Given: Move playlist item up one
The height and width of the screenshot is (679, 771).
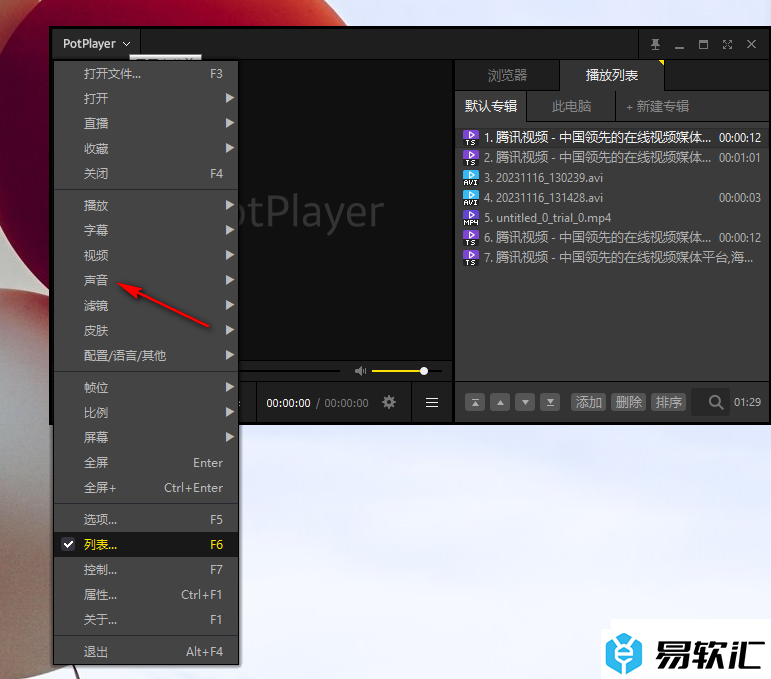Looking at the screenshot, I should tap(500, 403).
